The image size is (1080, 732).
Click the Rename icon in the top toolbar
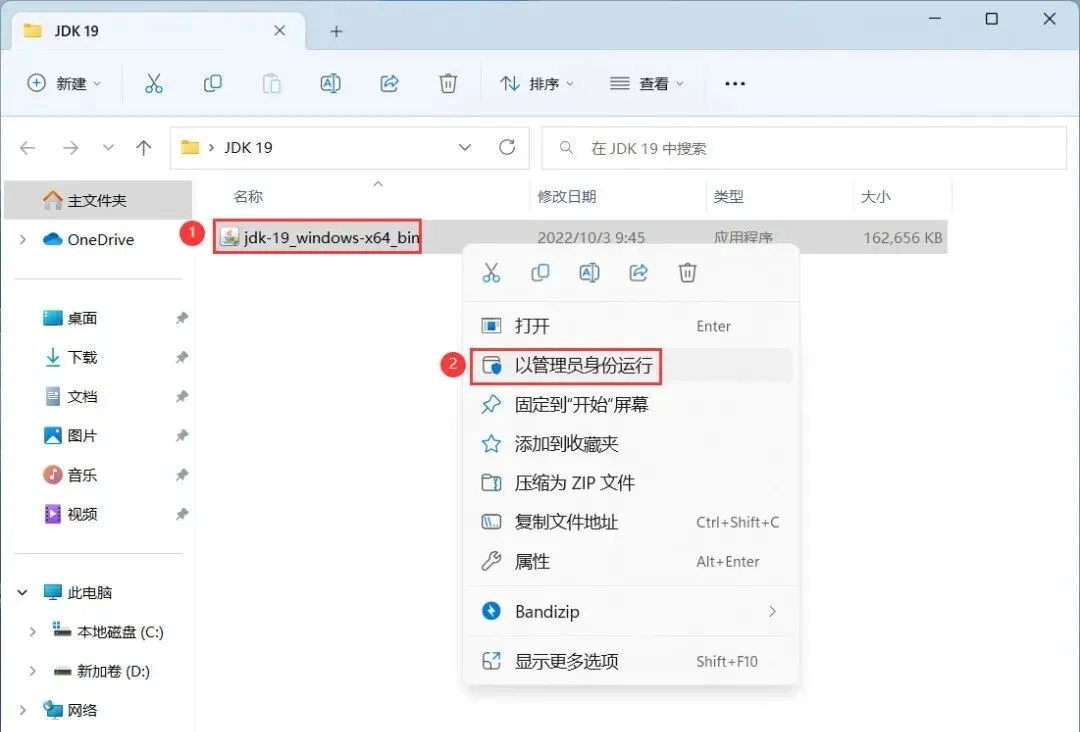tap(331, 84)
